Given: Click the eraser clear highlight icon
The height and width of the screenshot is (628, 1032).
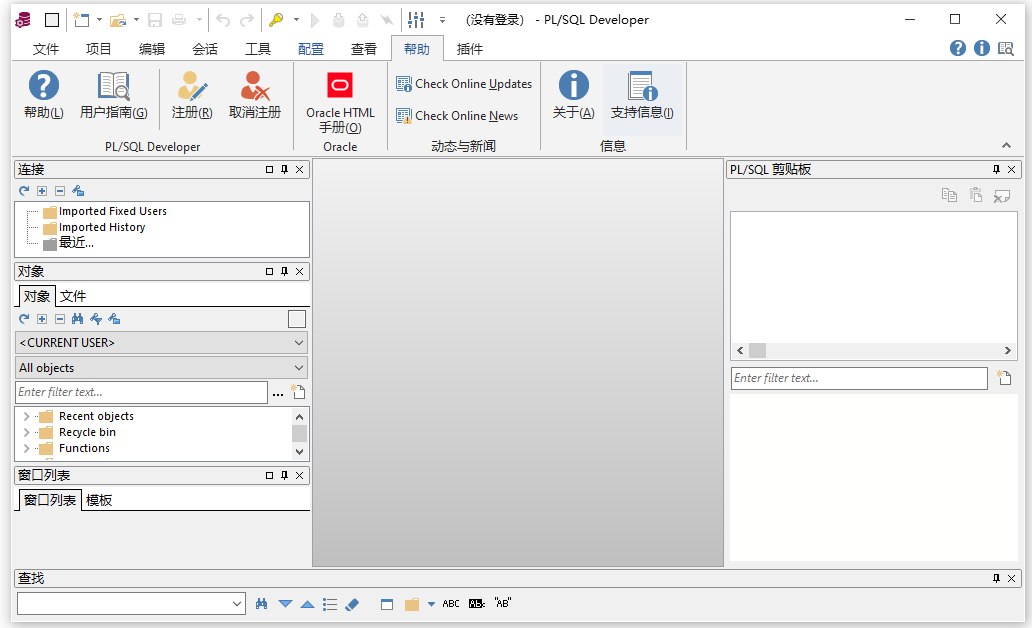Looking at the screenshot, I should 352,604.
